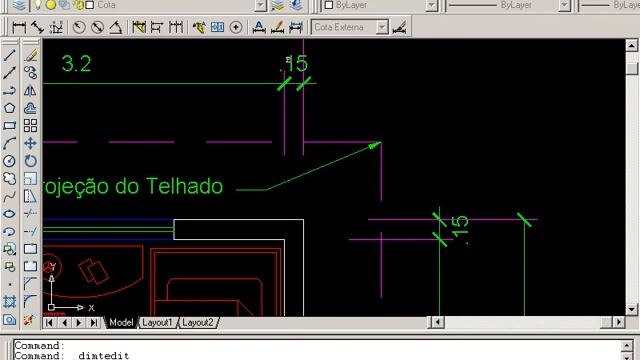Select the Rotate tool

(30, 161)
